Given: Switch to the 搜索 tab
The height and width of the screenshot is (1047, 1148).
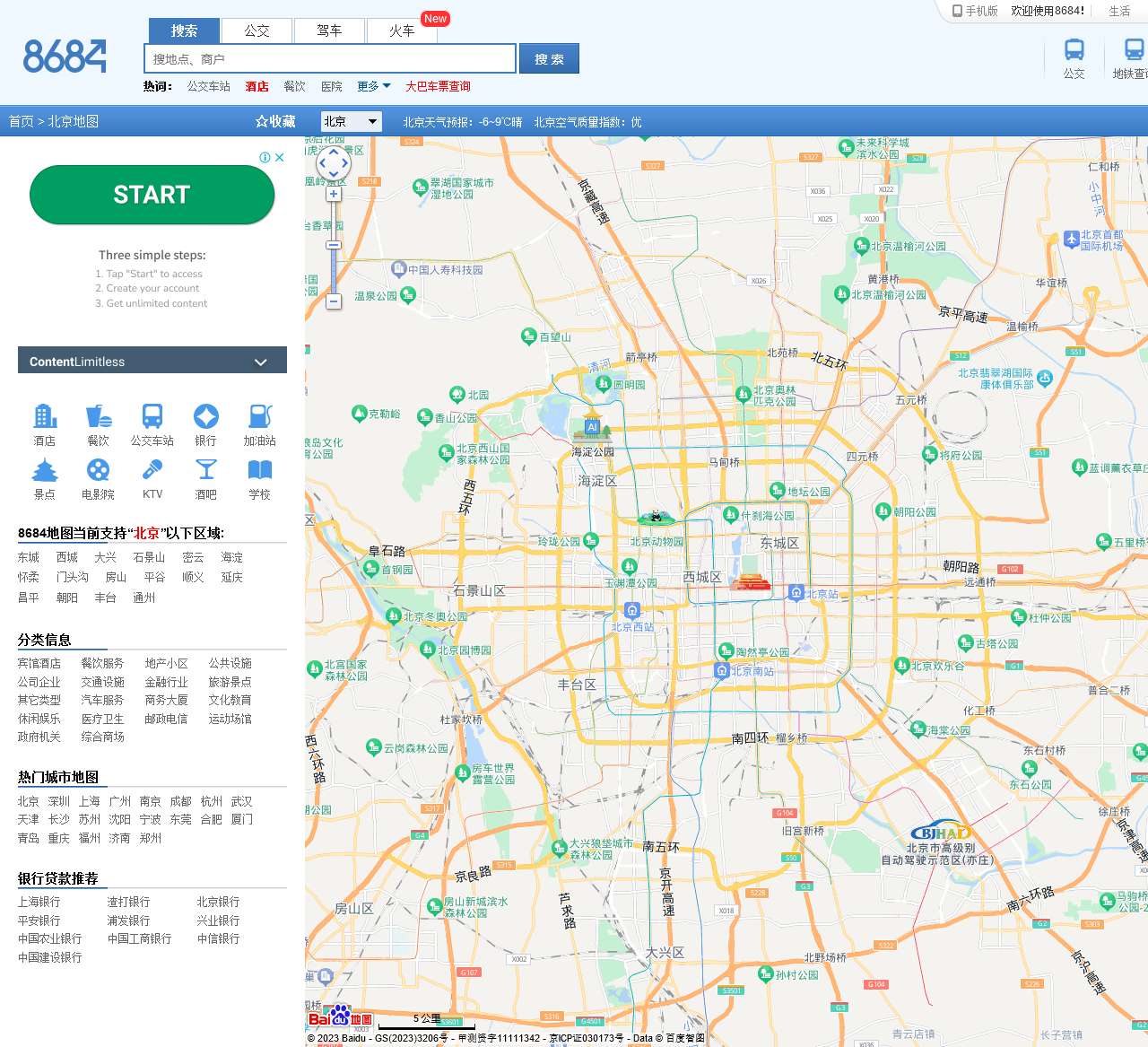Looking at the screenshot, I should tap(184, 31).
